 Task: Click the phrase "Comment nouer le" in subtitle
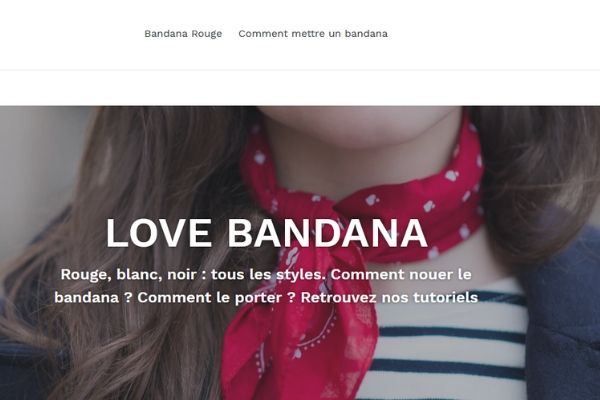click(401, 274)
